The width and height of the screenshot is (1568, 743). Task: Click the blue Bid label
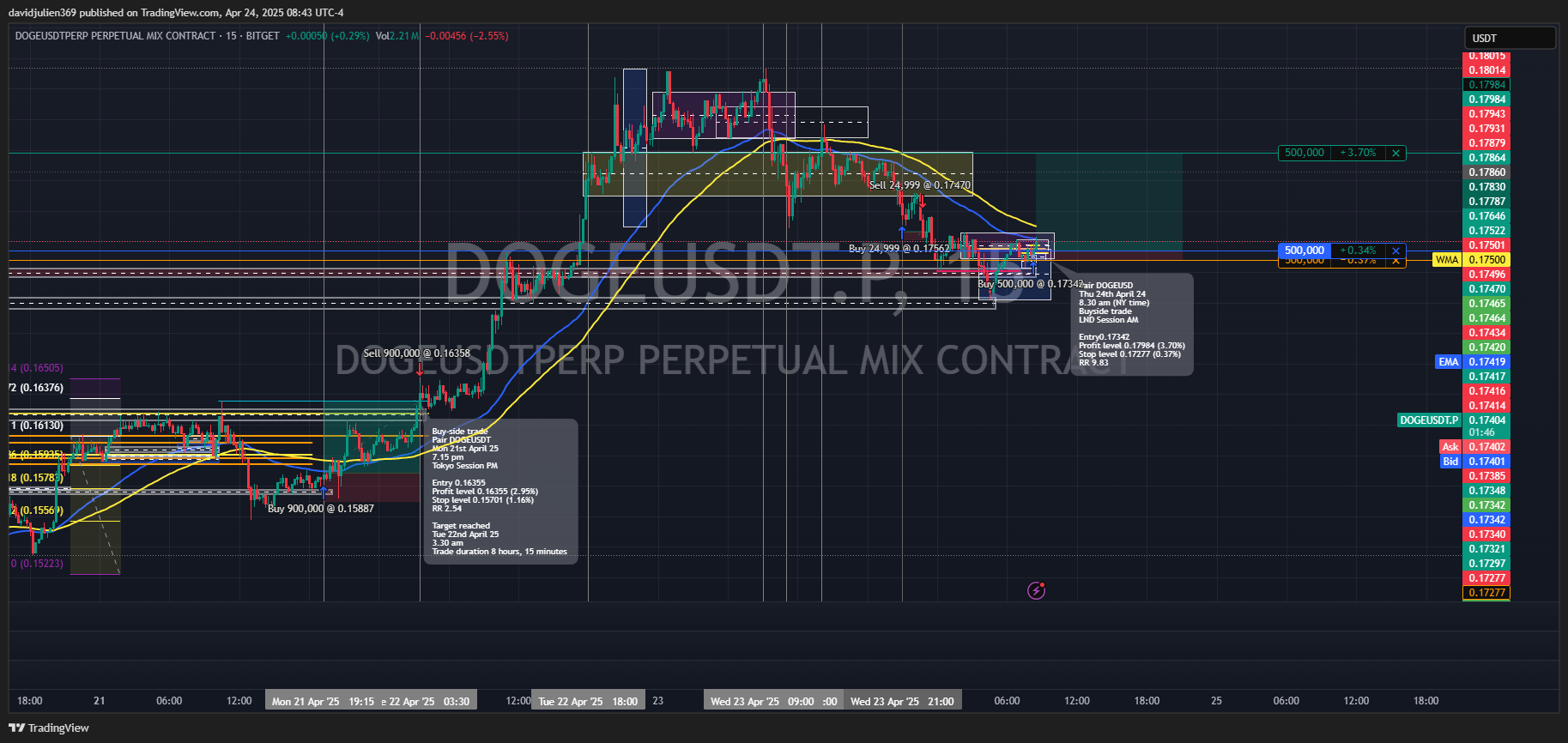point(1450,462)
